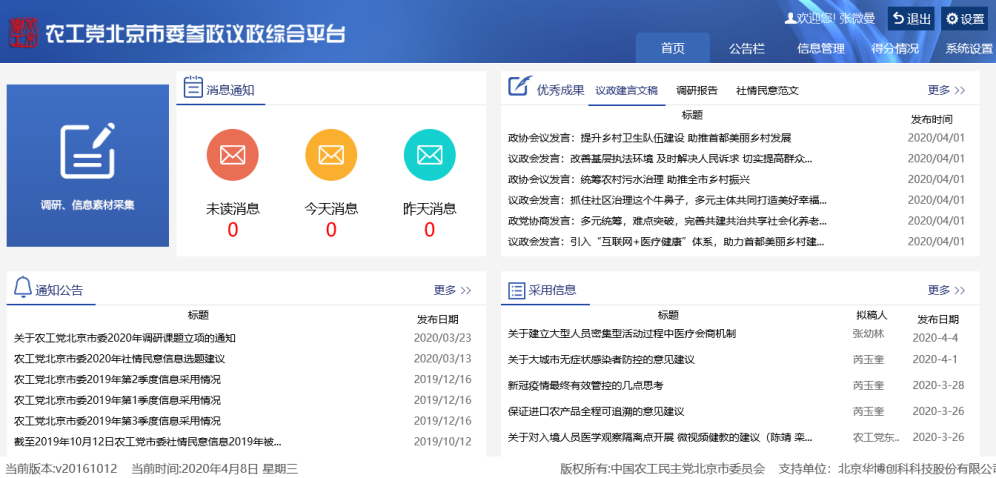Click the red unread messages envelope icon
Viewport: 996px width, 478px height.
pyautogui.click(x=232, y=155)
